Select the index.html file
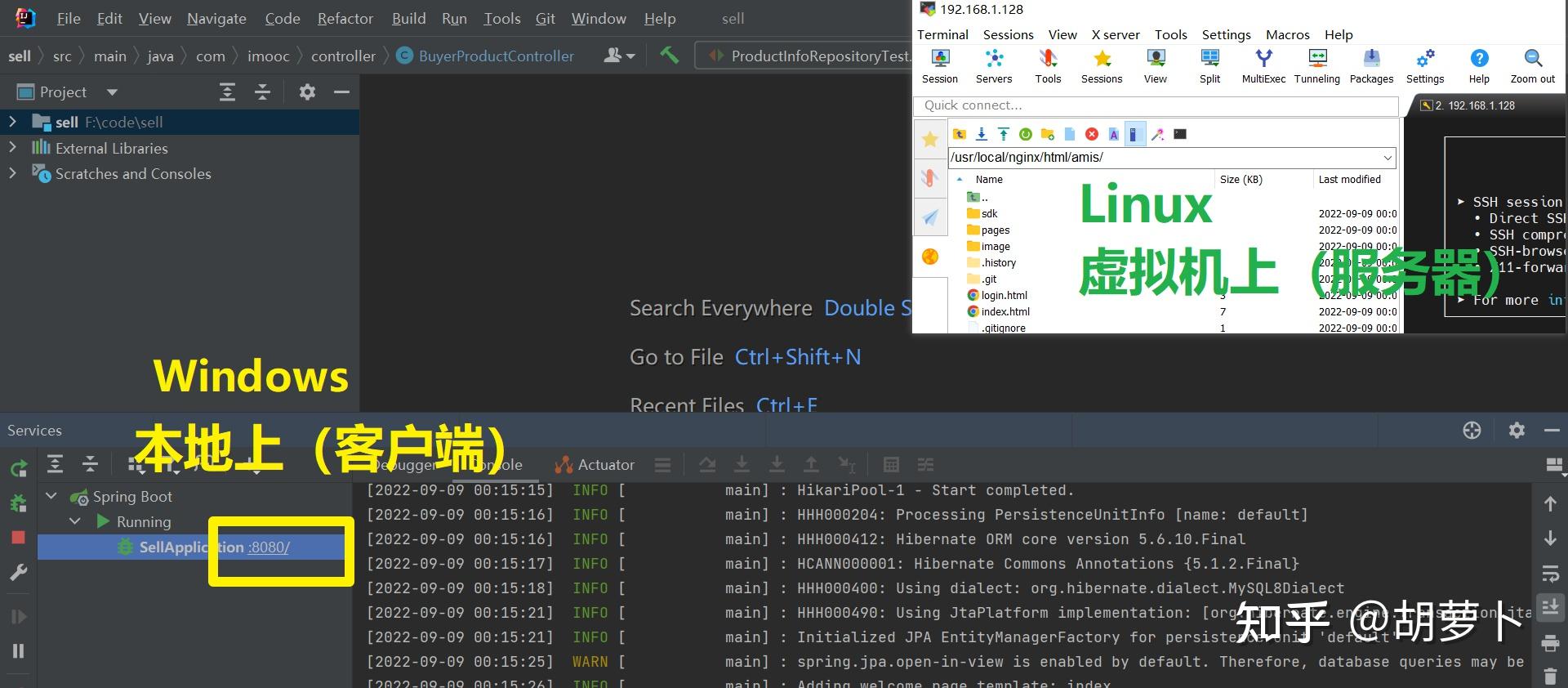This screenshot has height=688, width=1568. coord(998,311)
